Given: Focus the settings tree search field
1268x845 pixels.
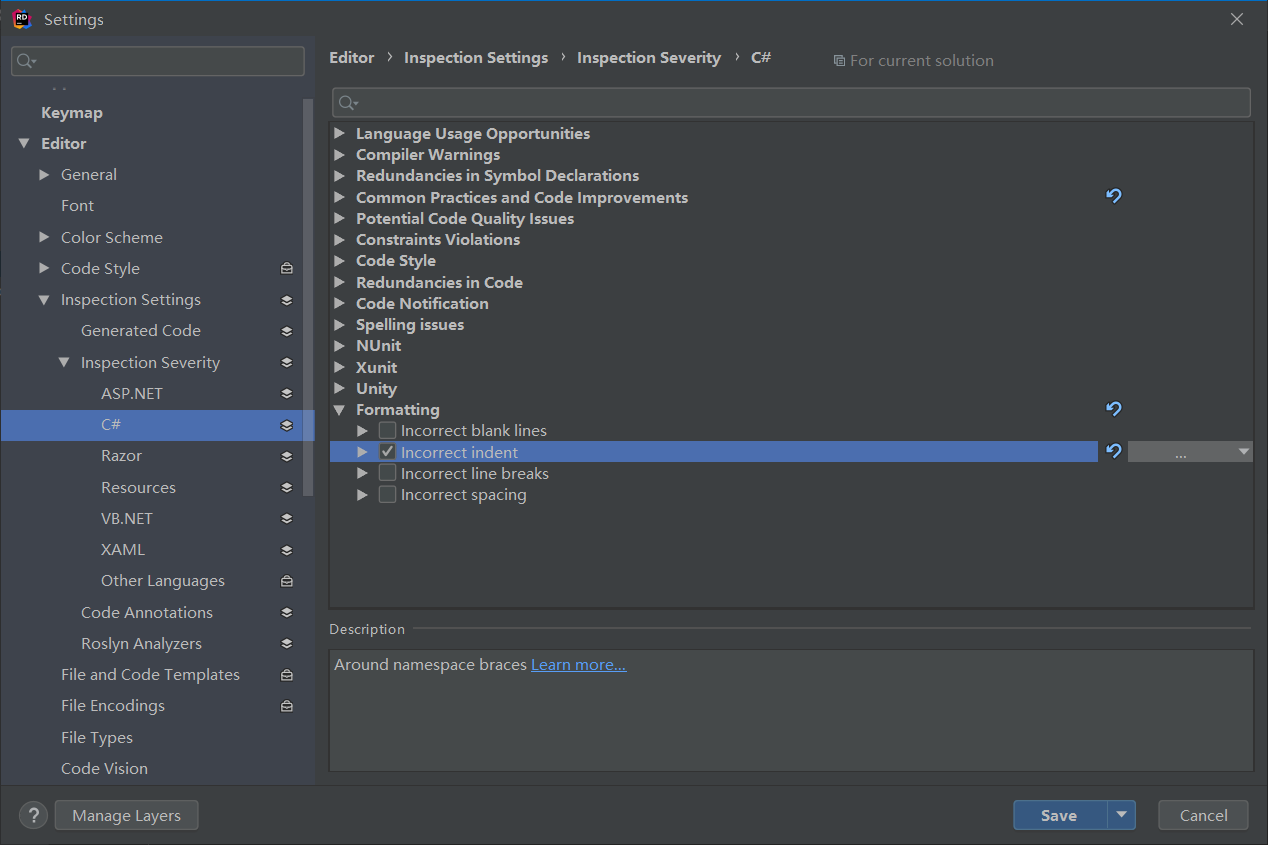Looking at the screenshot, I should click(158, 61).
